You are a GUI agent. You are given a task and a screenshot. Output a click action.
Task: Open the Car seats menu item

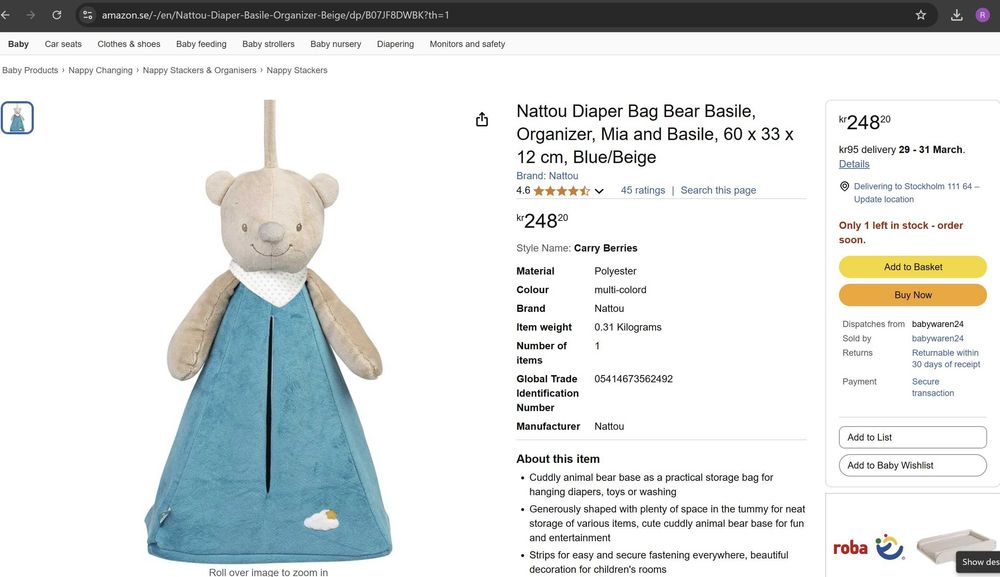pyautogui.click(x=63, y=44)
